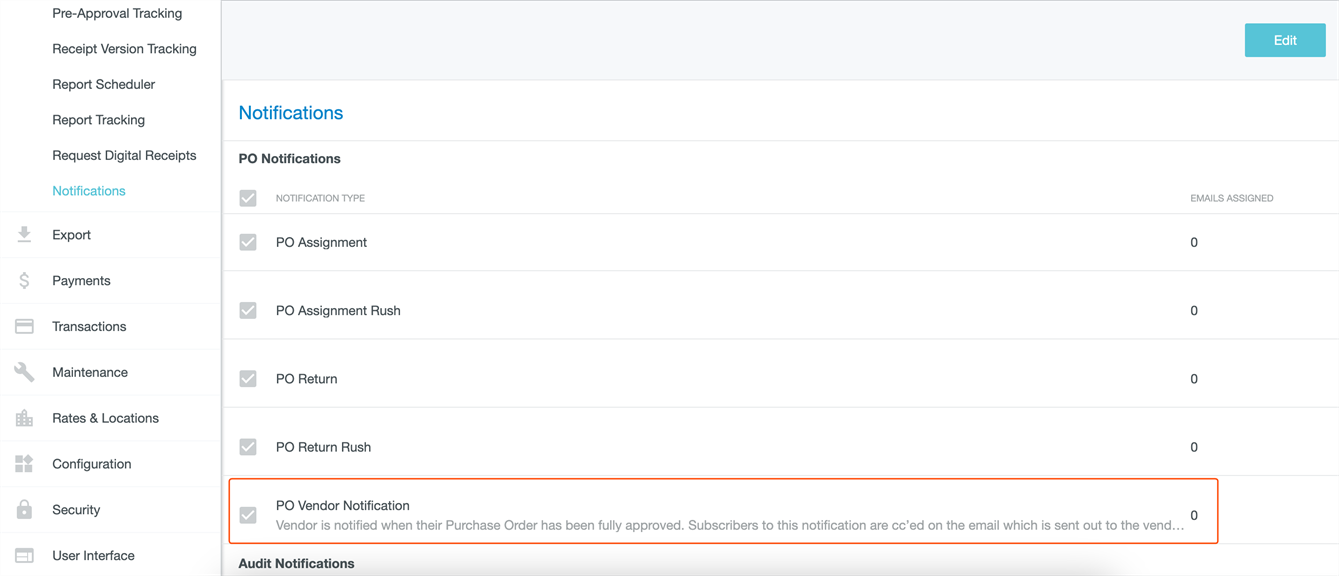Click the Maintenance wrench icon
Image resolution: width=1339 pixels, height=576 pixels.
click(x=24, y=372)
